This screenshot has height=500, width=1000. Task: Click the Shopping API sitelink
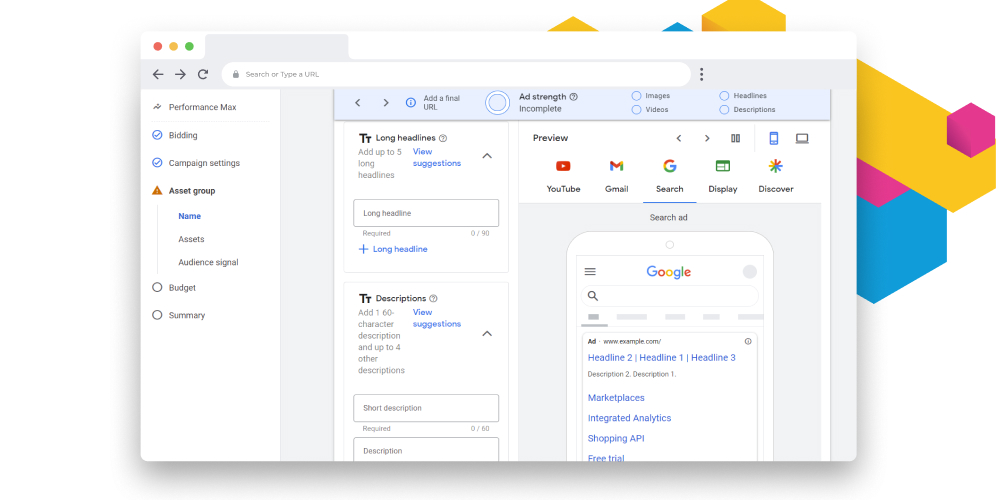[x=616, y=439]
